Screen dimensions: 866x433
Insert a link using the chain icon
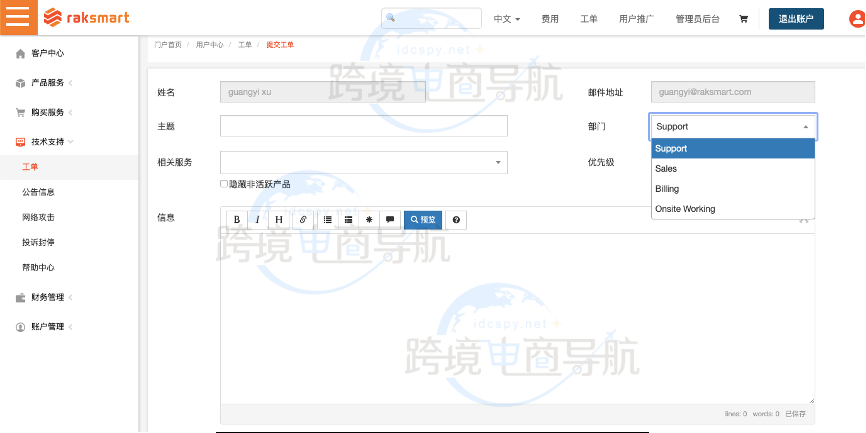[303, 219]
